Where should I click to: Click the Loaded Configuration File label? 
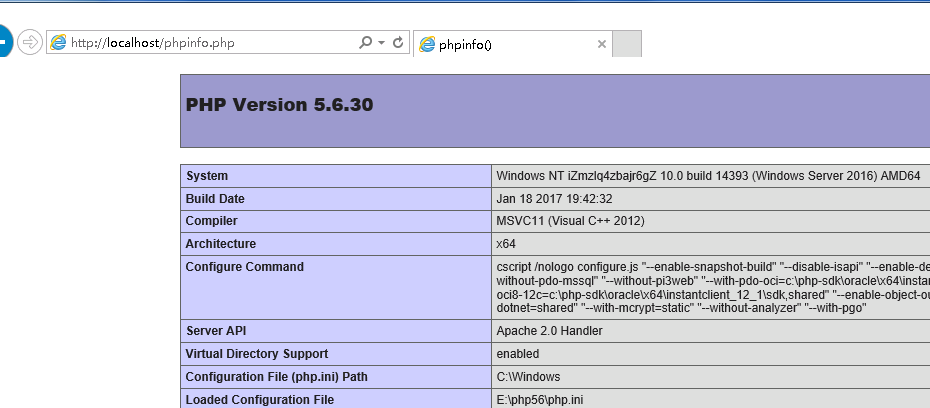(x=260, y=400)
